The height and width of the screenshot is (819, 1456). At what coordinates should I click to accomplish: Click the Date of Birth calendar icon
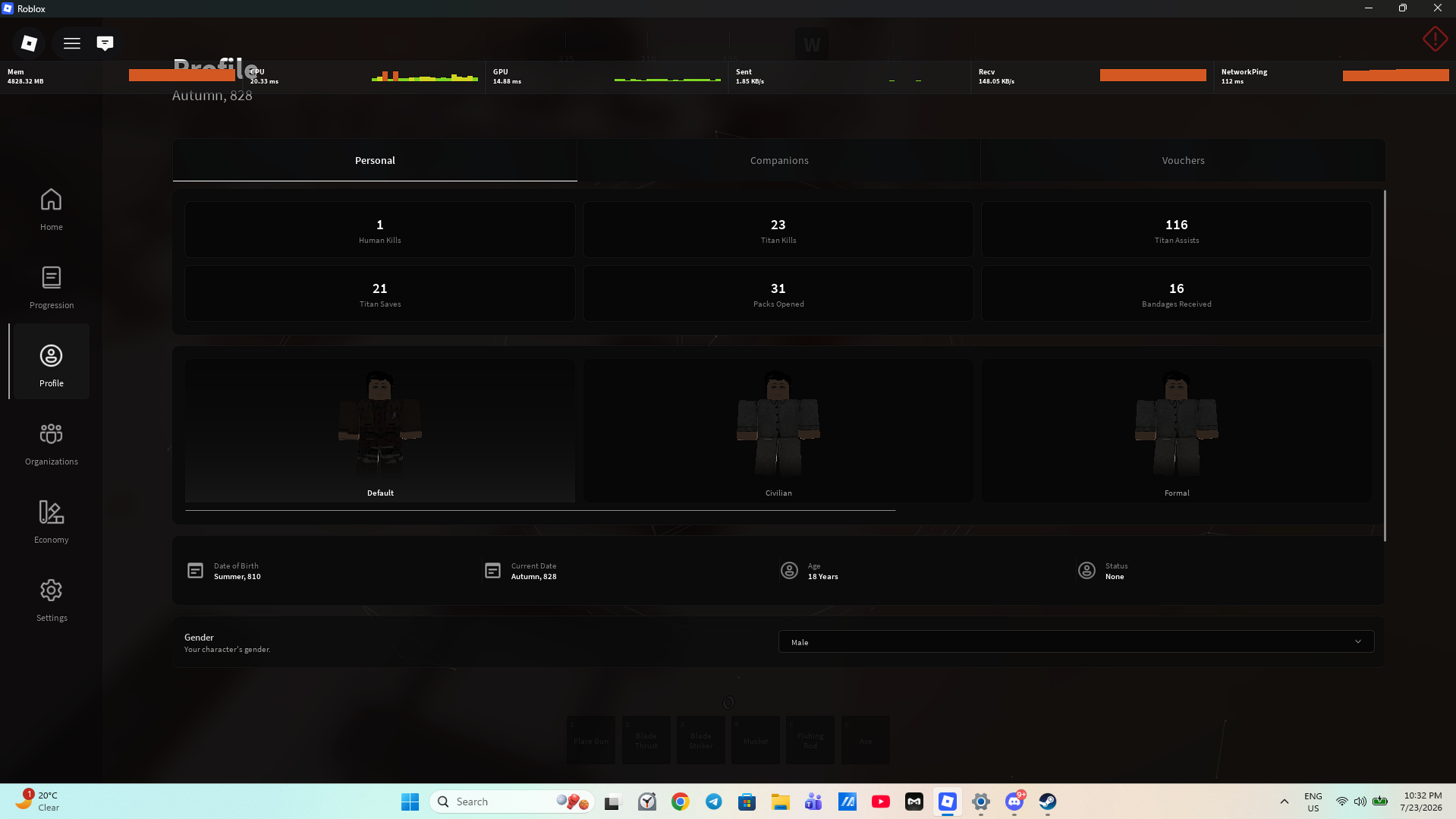(195, 571)
